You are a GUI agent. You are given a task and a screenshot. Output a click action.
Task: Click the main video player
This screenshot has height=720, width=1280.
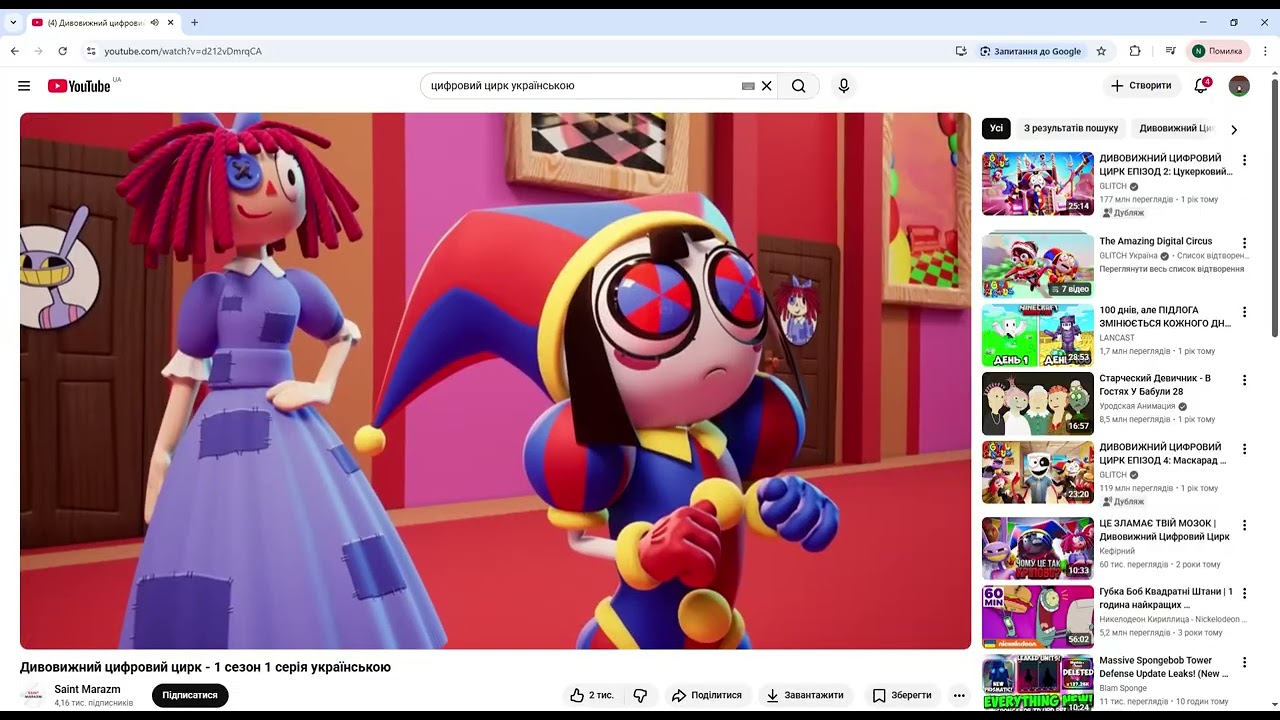[495, 381]
